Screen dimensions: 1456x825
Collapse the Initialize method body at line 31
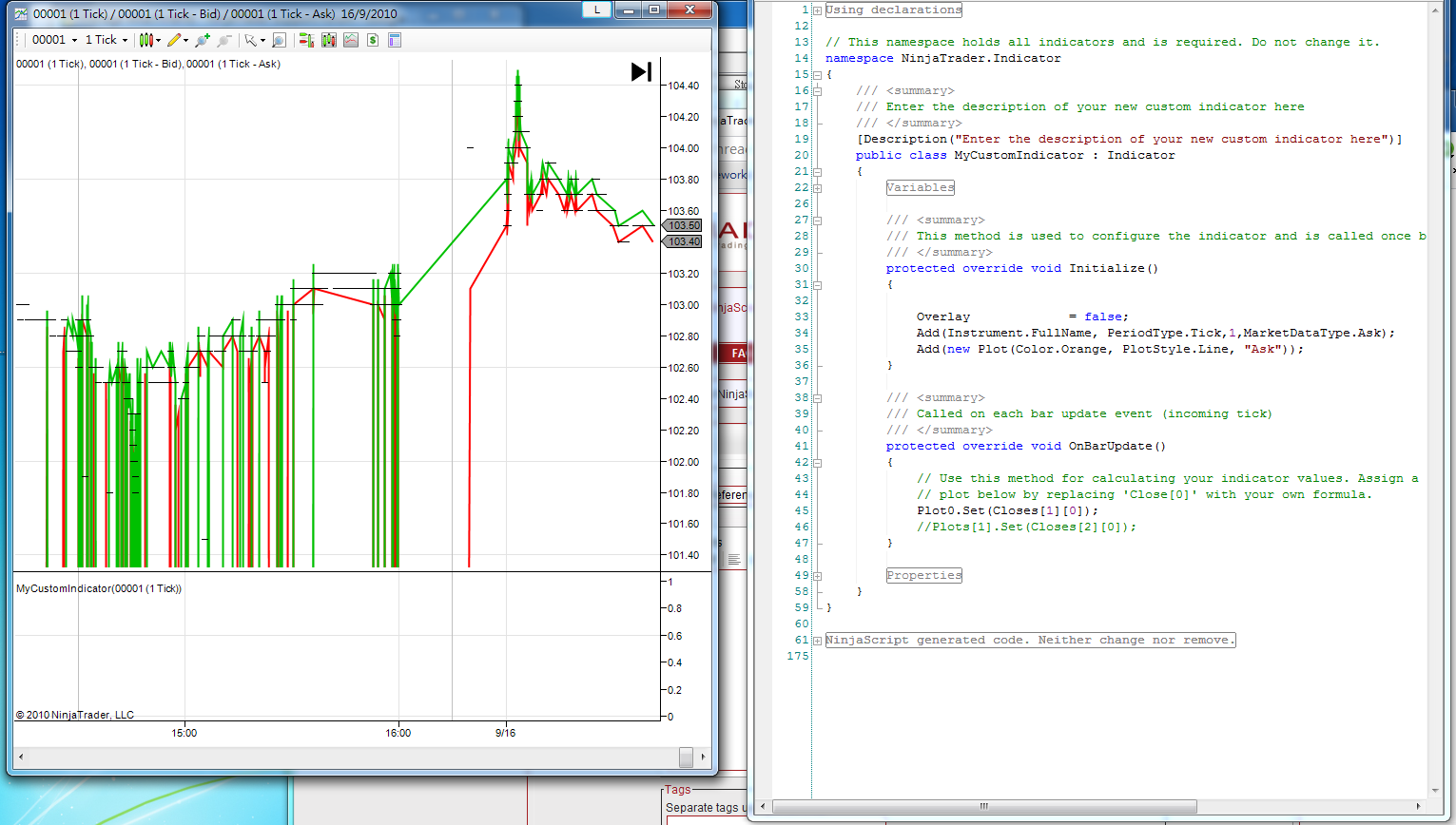tap(817, 285)
